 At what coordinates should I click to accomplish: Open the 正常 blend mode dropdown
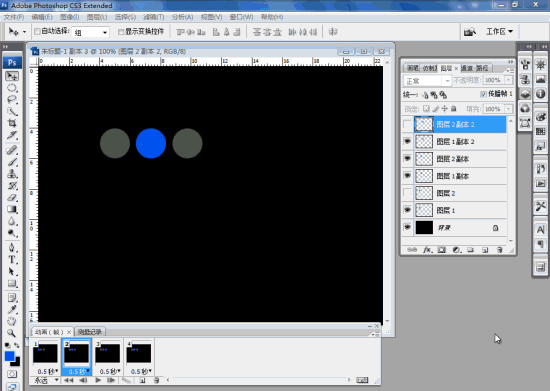coord(427,81)
